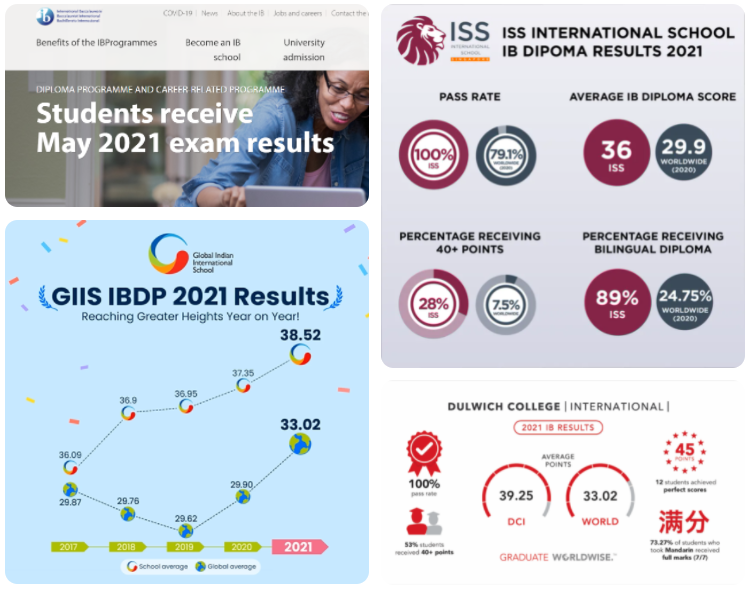750x589 pixels.
Task: Click the 36 ISS average score circle
Action: pos(616,153)
